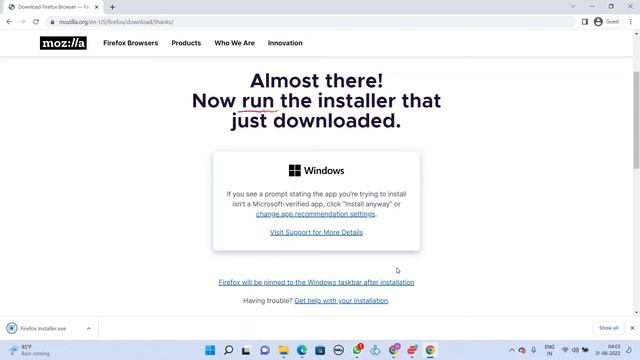The image size is (640, 360).
Task: Open Task View on the taskbar
Action: [246, 350]
